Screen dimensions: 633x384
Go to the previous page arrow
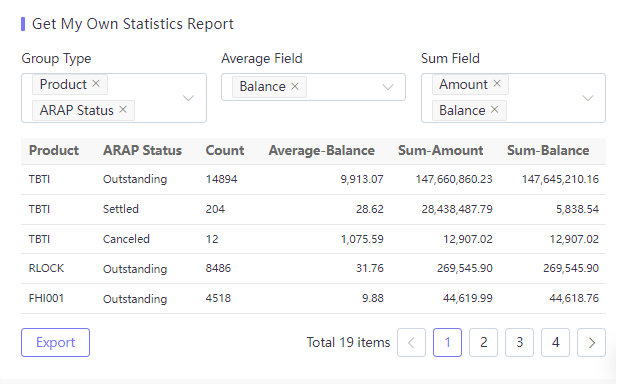pos(411,342)
